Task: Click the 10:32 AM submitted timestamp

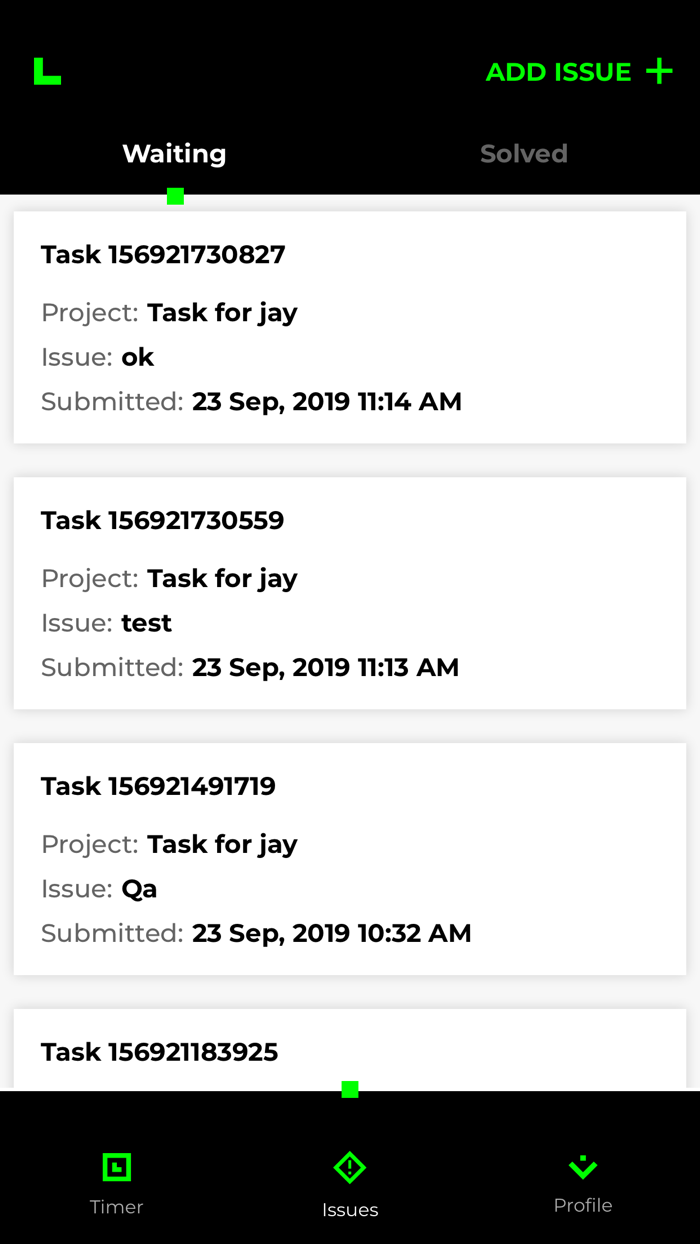Action: tap(331, 934)
